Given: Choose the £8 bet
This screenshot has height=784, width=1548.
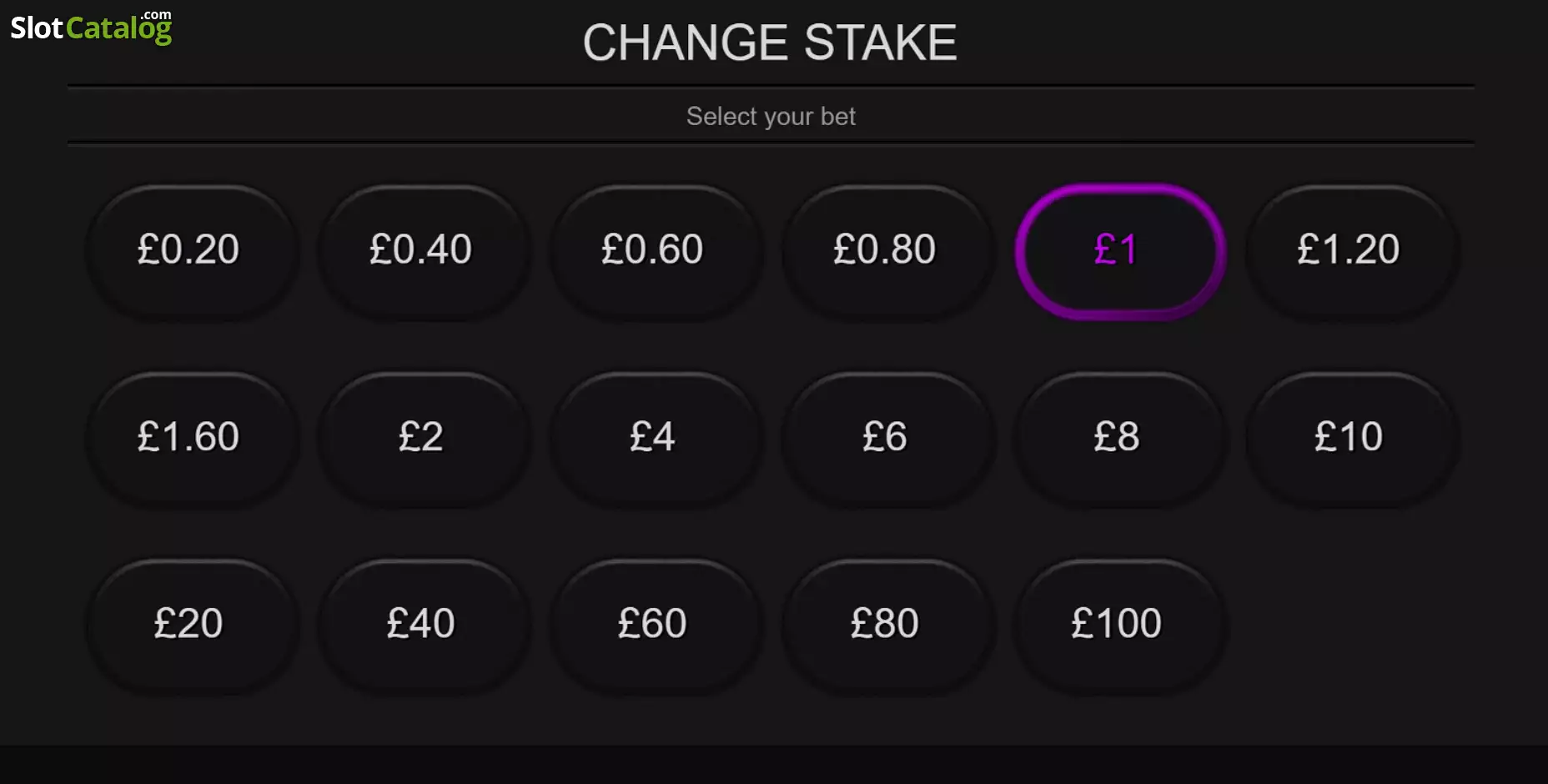Looking at the screenshot, I should point(1118,438).
